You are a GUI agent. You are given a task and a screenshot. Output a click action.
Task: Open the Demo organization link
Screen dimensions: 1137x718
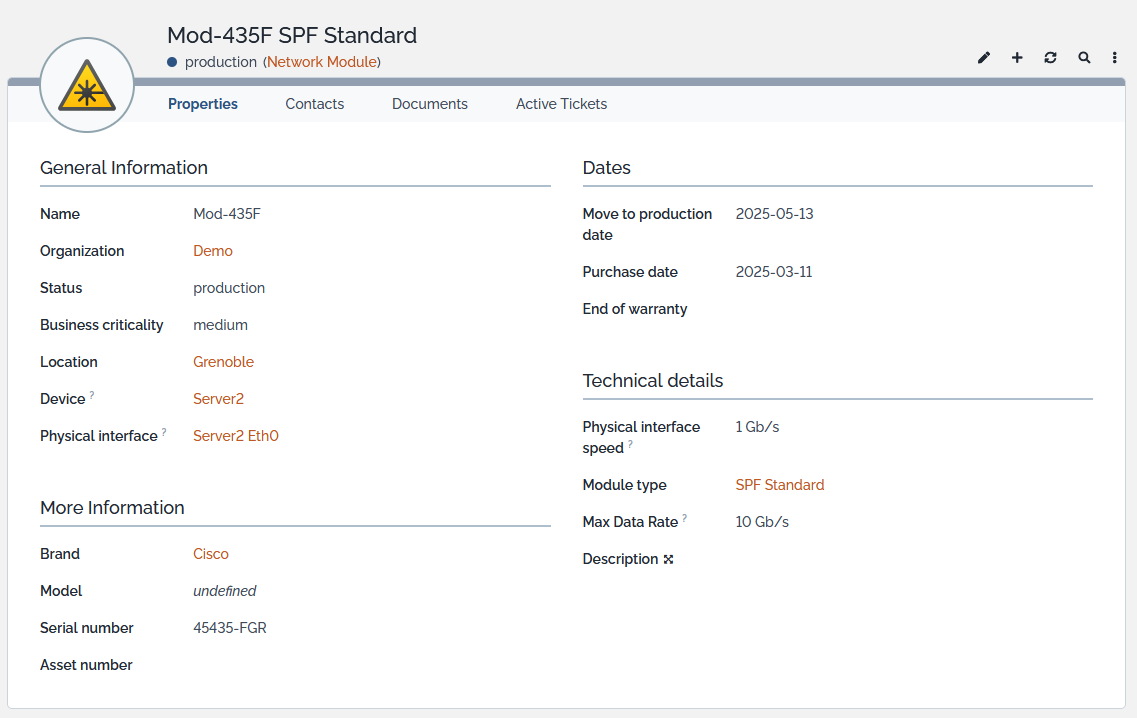coord(213,251)
